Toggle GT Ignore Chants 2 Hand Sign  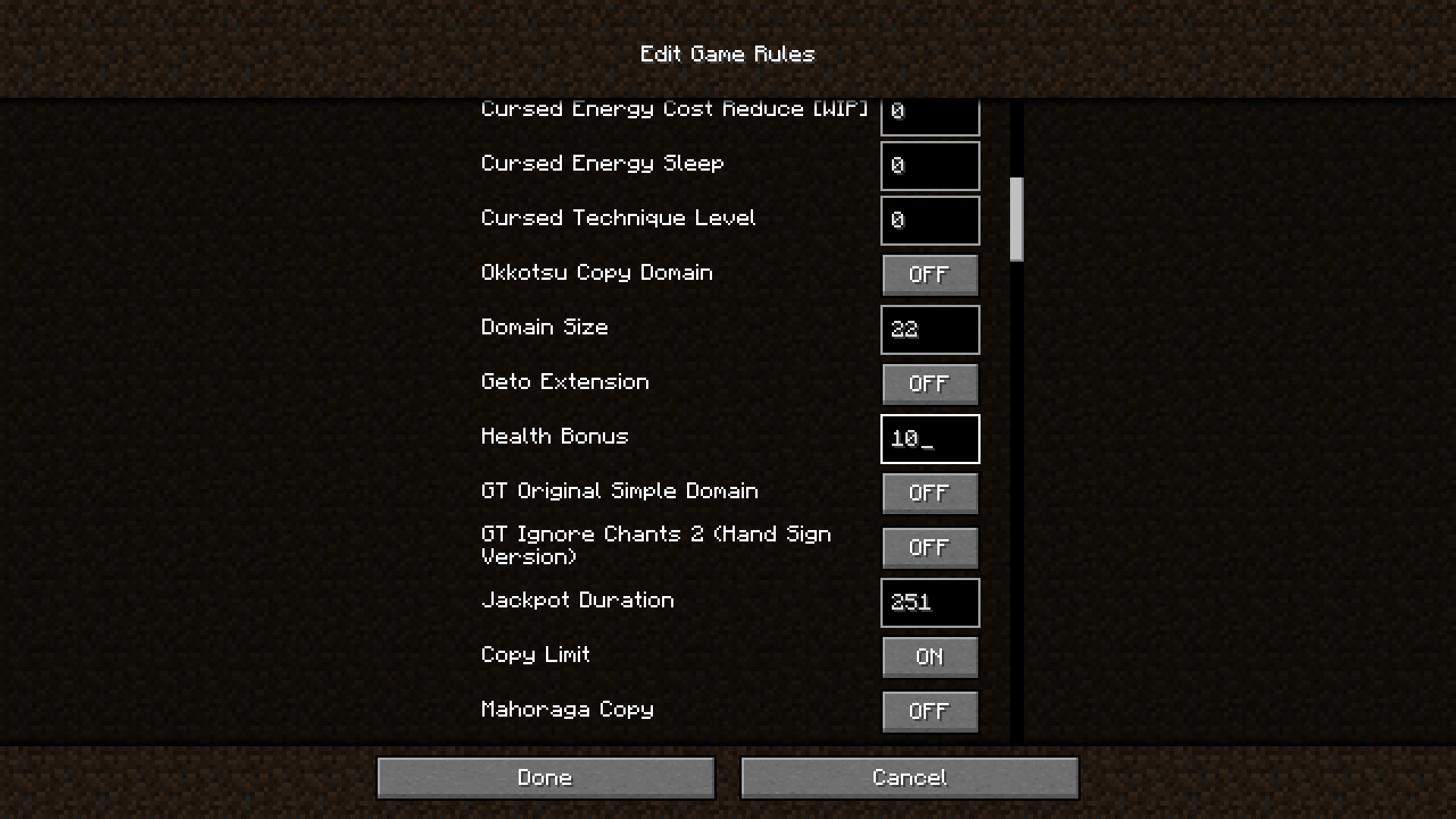pos(929,547)
